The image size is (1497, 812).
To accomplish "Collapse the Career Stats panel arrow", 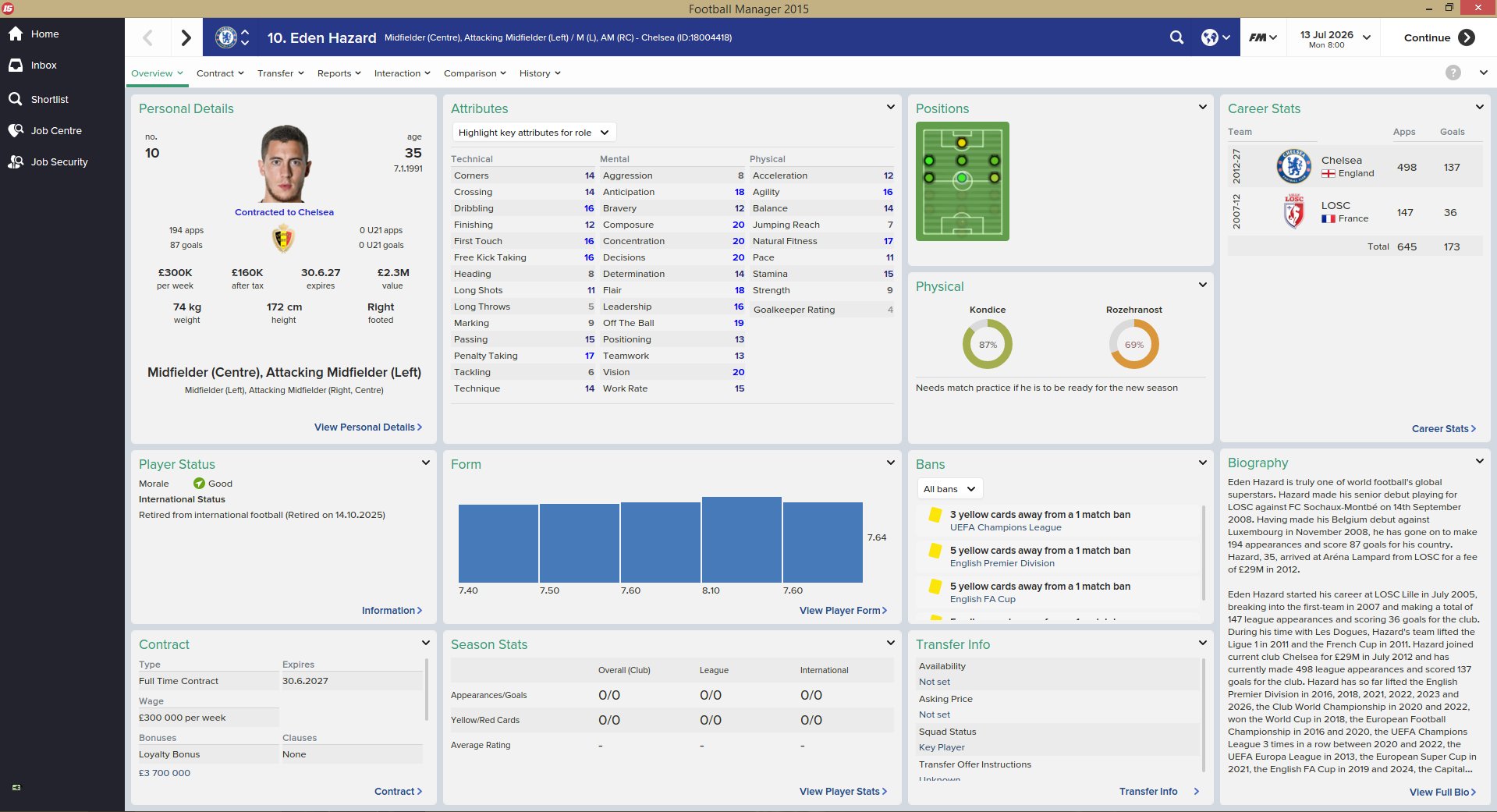I will (x=1479, y=108).
